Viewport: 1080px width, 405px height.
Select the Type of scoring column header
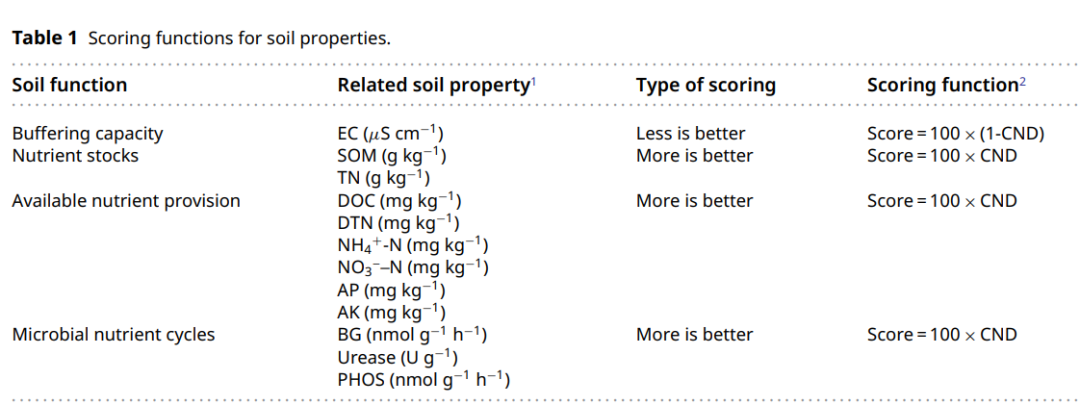pyautogui.click(x=706, y=85)
